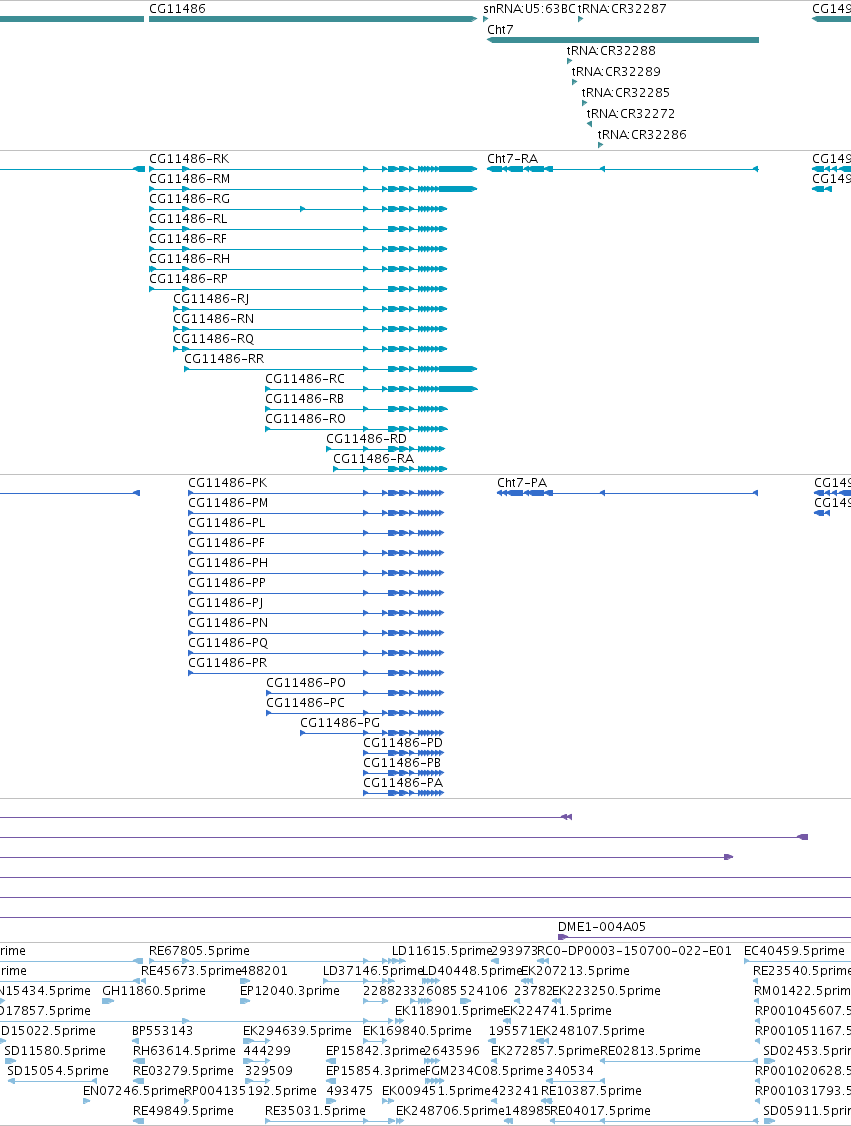The height and width of the screenshot is (1126, 851).
Task: Select EST EK169840.5prime
Action: 417,1030
